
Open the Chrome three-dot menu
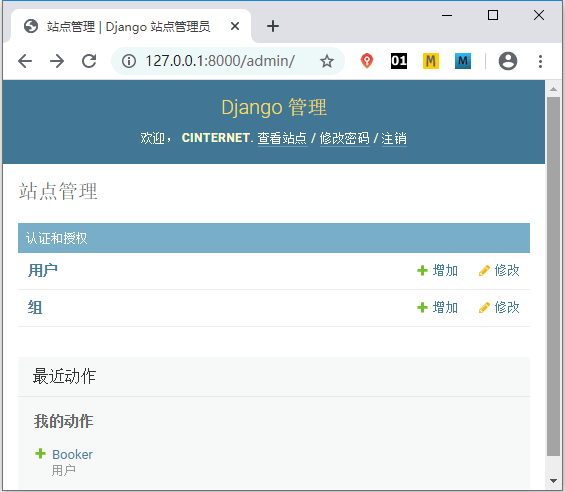(x=540, y=61)
